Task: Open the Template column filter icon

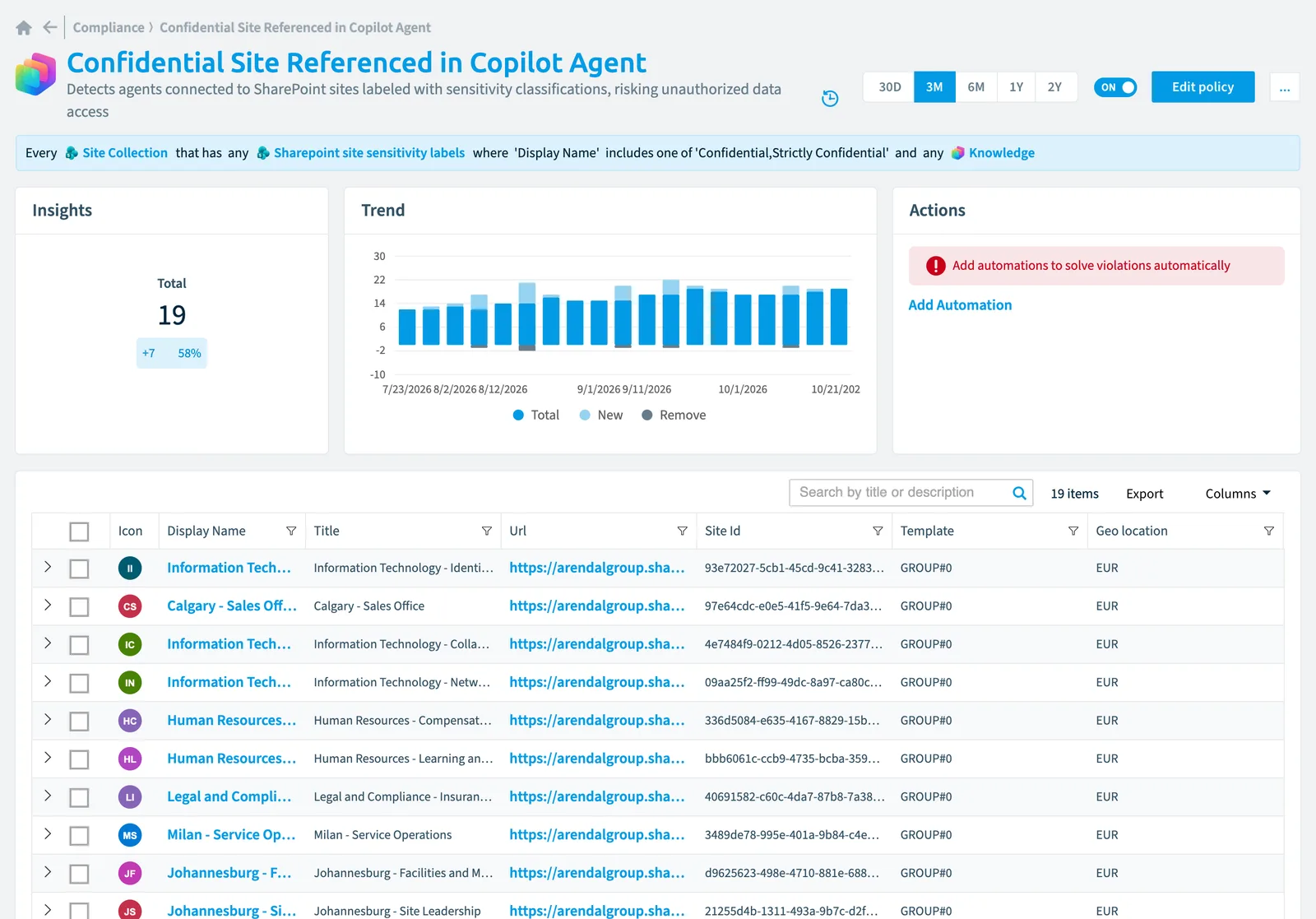Action: [1073, 531]
